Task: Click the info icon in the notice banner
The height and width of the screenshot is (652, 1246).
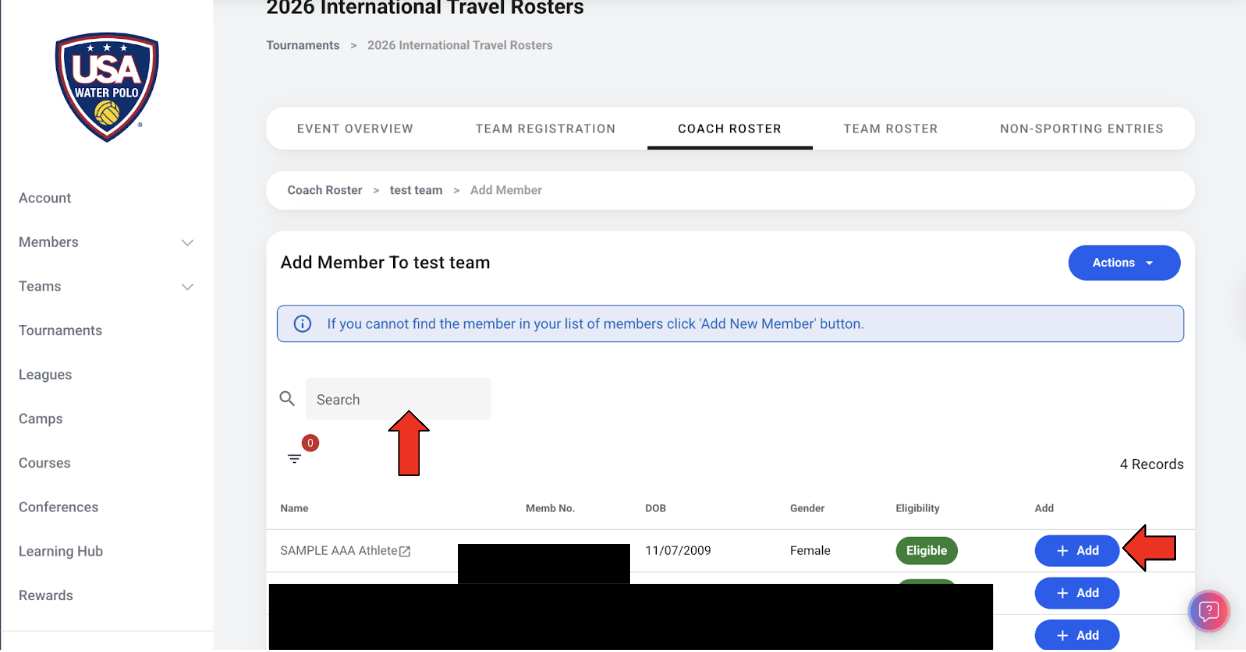Action: (x=301, y=324)
